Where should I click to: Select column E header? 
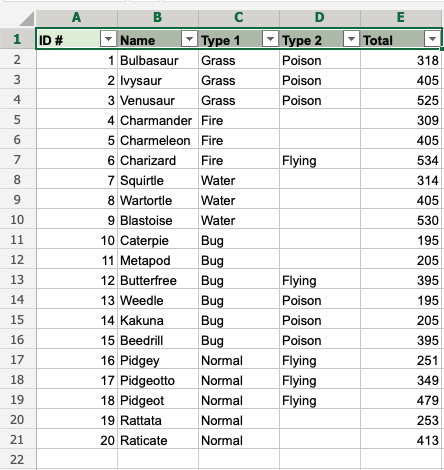pyautogui.click(x=401, y=18)
